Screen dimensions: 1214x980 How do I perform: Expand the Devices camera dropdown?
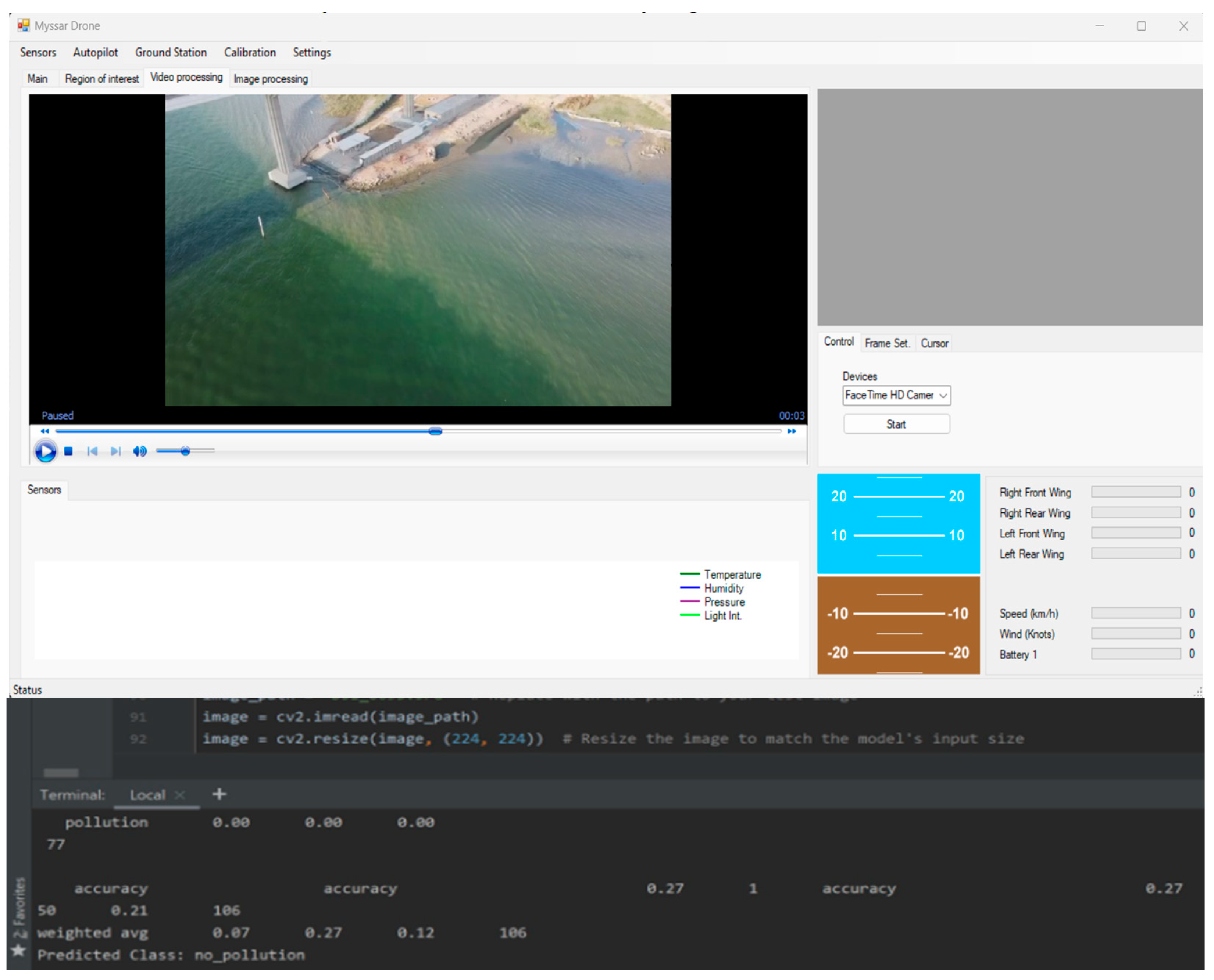coord(943,396)
